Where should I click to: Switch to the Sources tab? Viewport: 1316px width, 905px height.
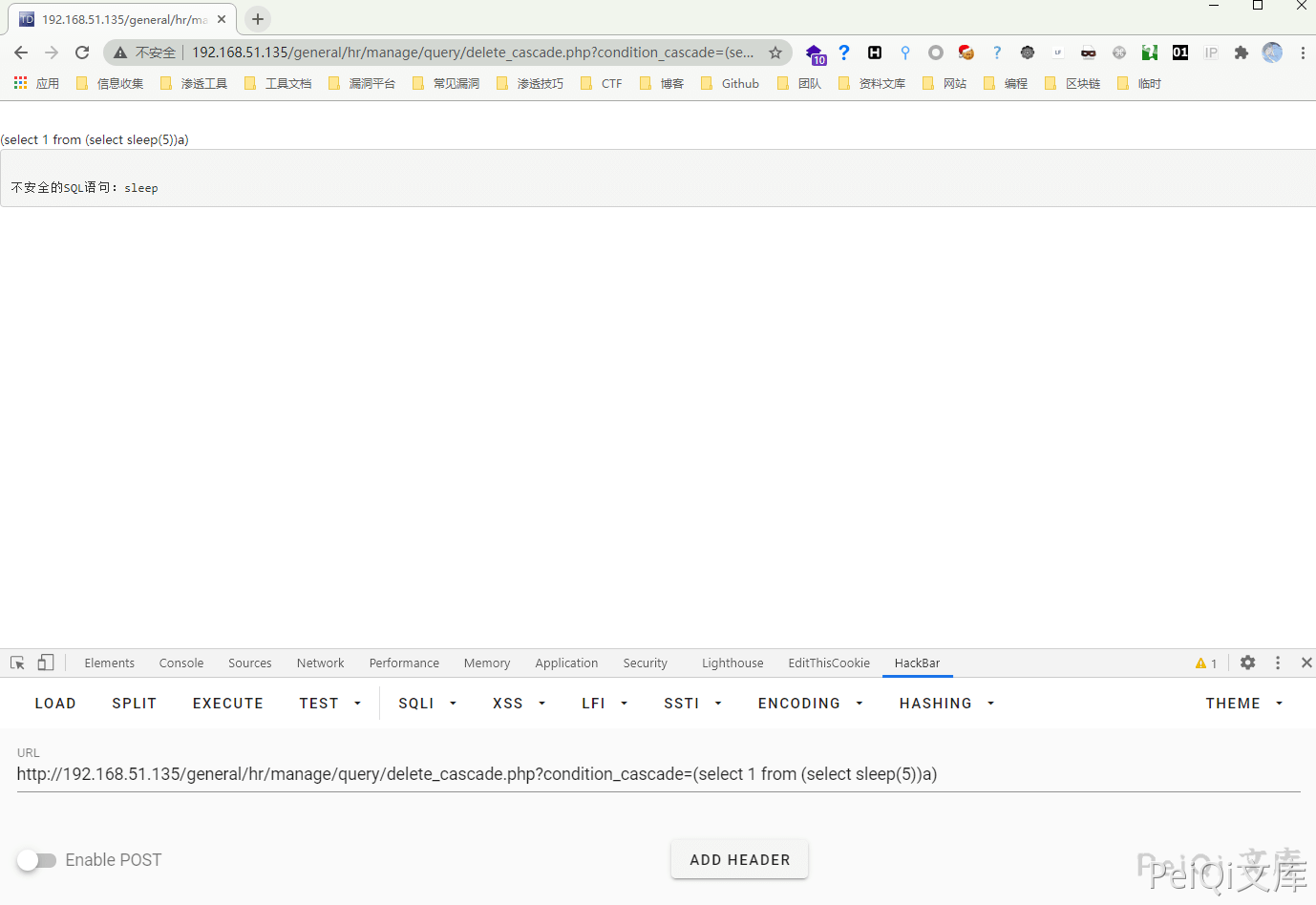tap(250, 663)
